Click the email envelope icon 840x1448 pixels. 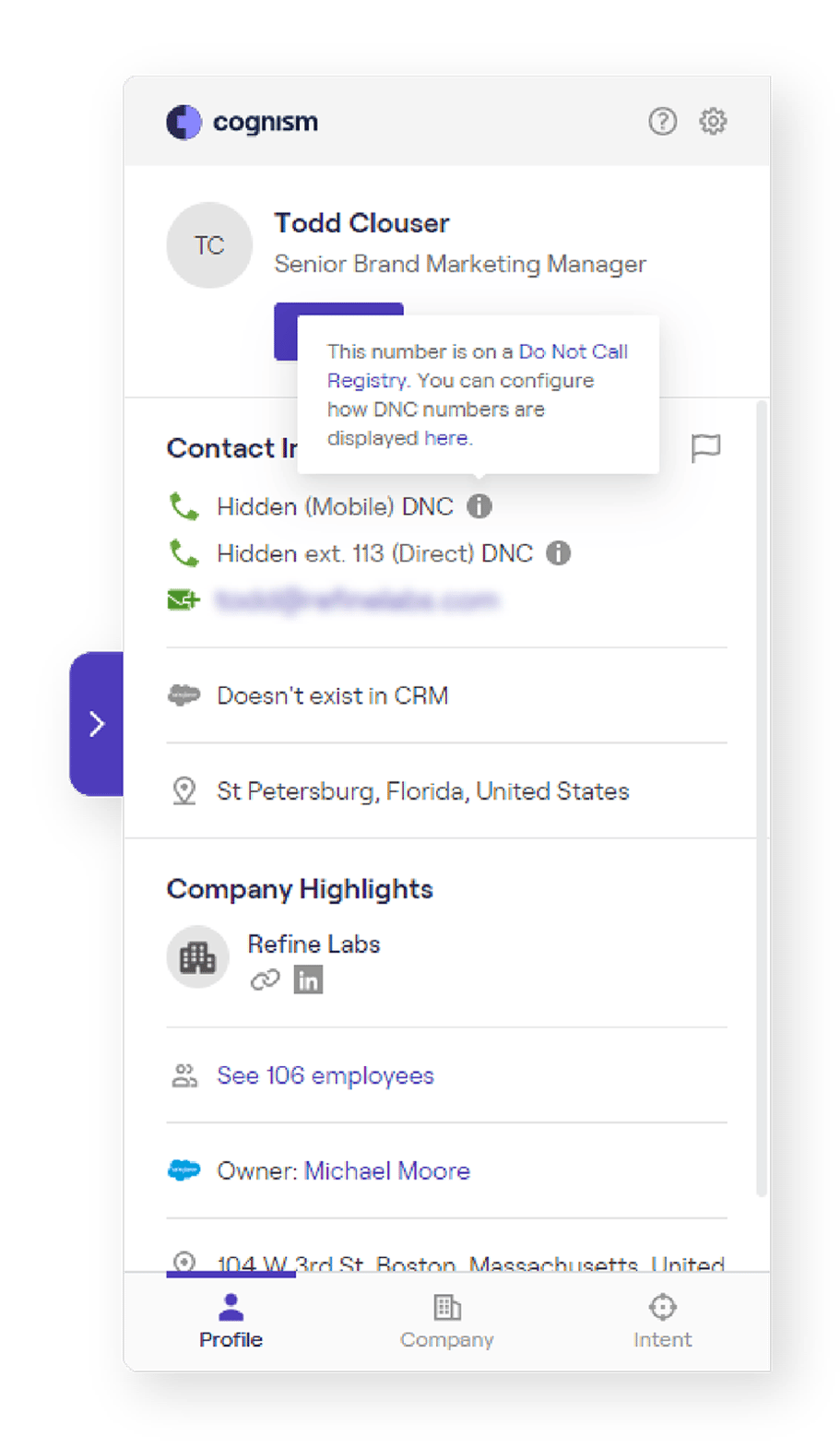pyautogui.click(x=183, y=599)
